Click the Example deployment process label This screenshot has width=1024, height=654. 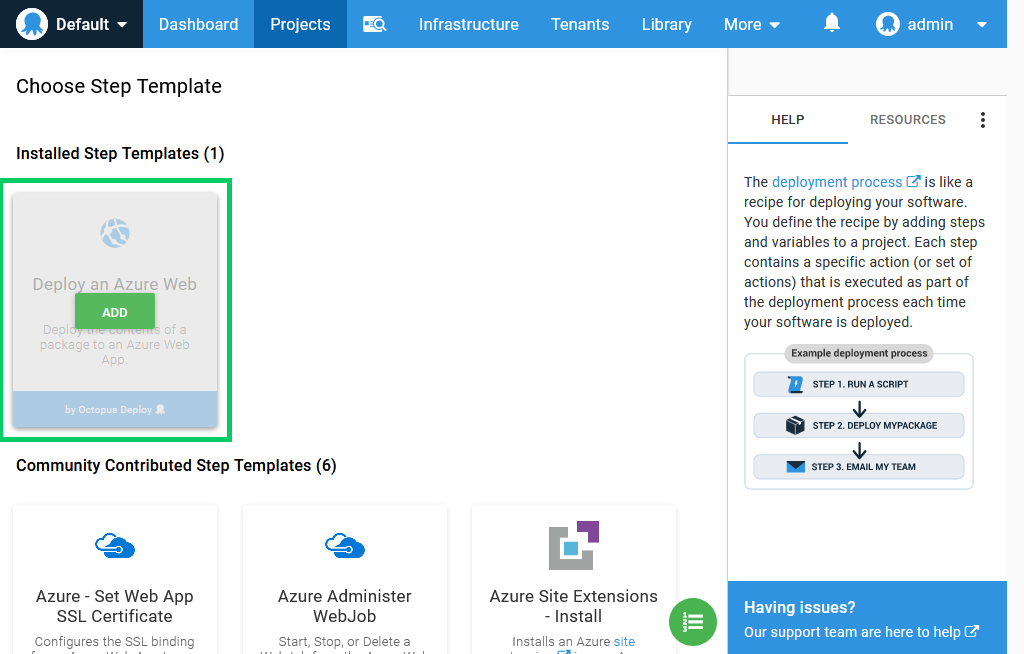click(x=859, y=353)
